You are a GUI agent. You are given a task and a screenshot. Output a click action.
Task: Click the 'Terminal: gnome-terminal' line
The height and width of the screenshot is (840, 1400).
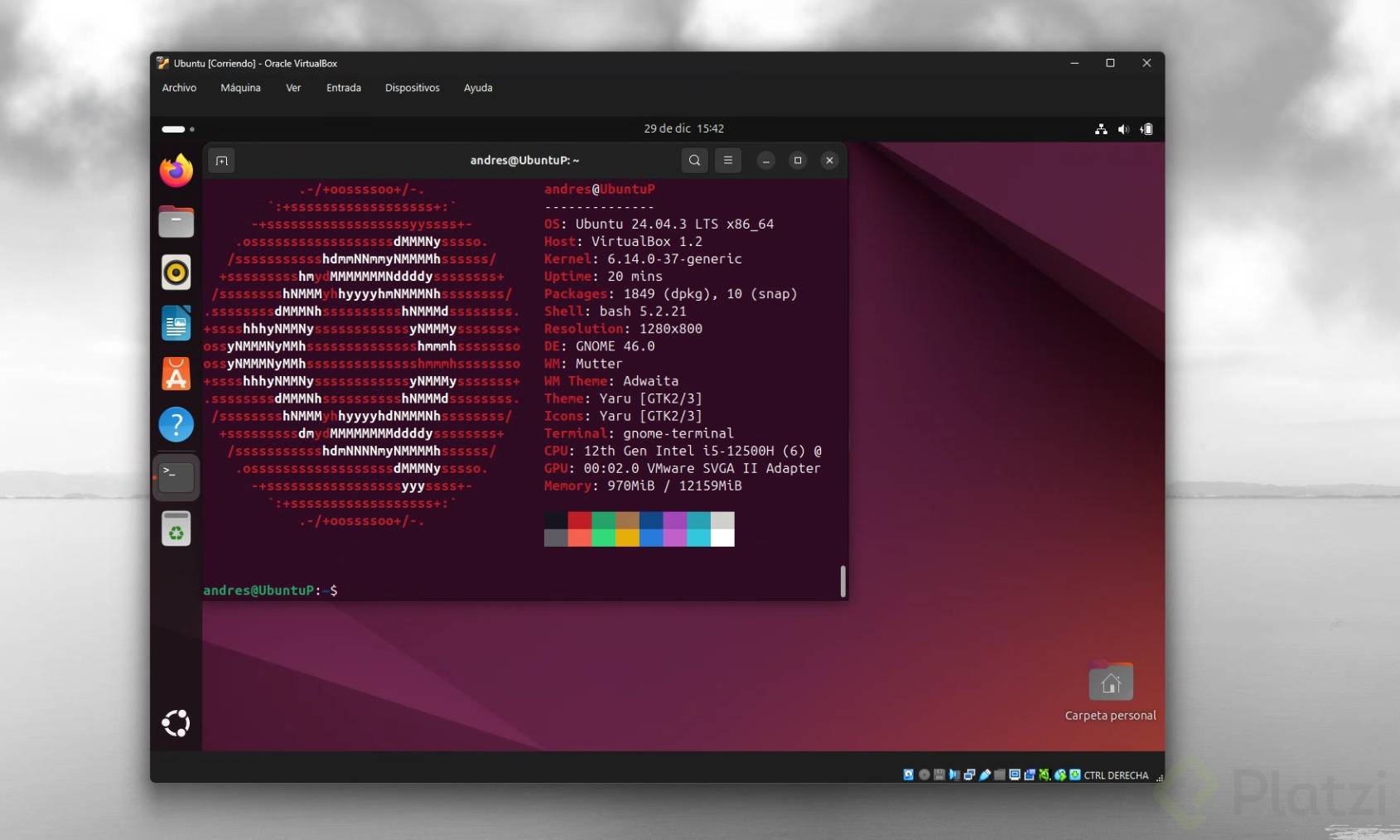pyautogui.click(x=639, y=433)
